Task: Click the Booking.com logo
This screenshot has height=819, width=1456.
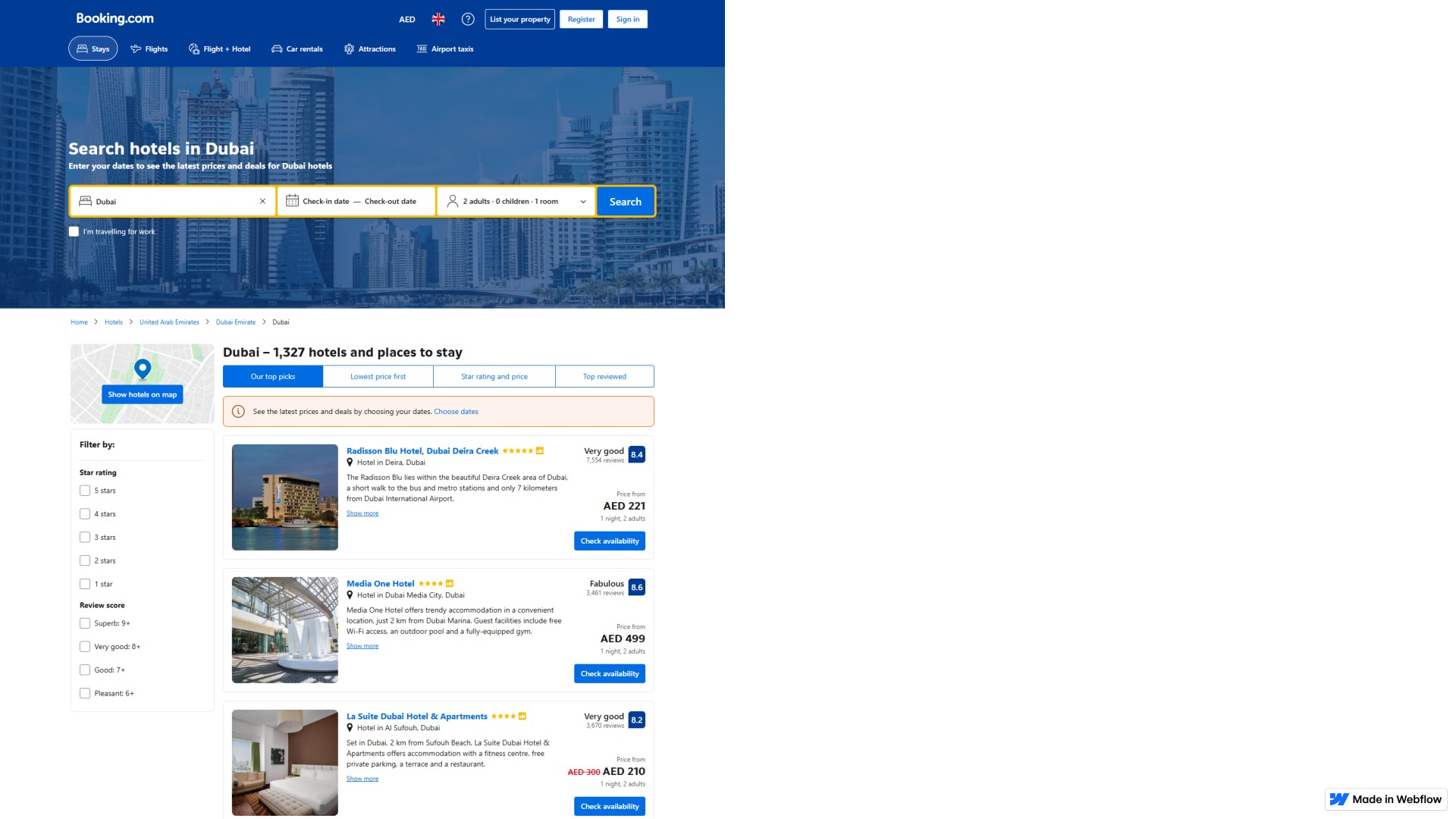Action: pos(115,19)
